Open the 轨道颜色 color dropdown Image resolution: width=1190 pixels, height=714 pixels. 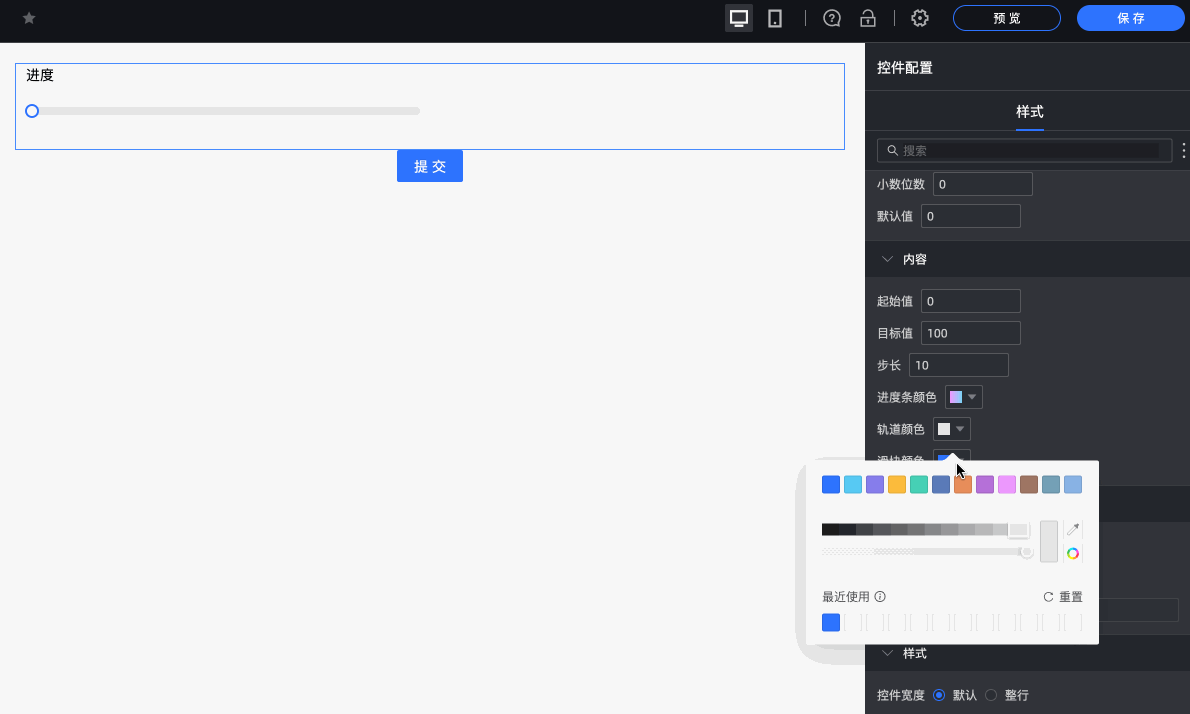point(951,429)
